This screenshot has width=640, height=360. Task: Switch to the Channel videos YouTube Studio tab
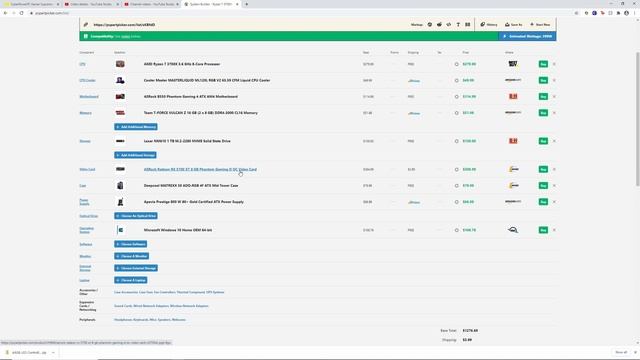tap(151, 4)
